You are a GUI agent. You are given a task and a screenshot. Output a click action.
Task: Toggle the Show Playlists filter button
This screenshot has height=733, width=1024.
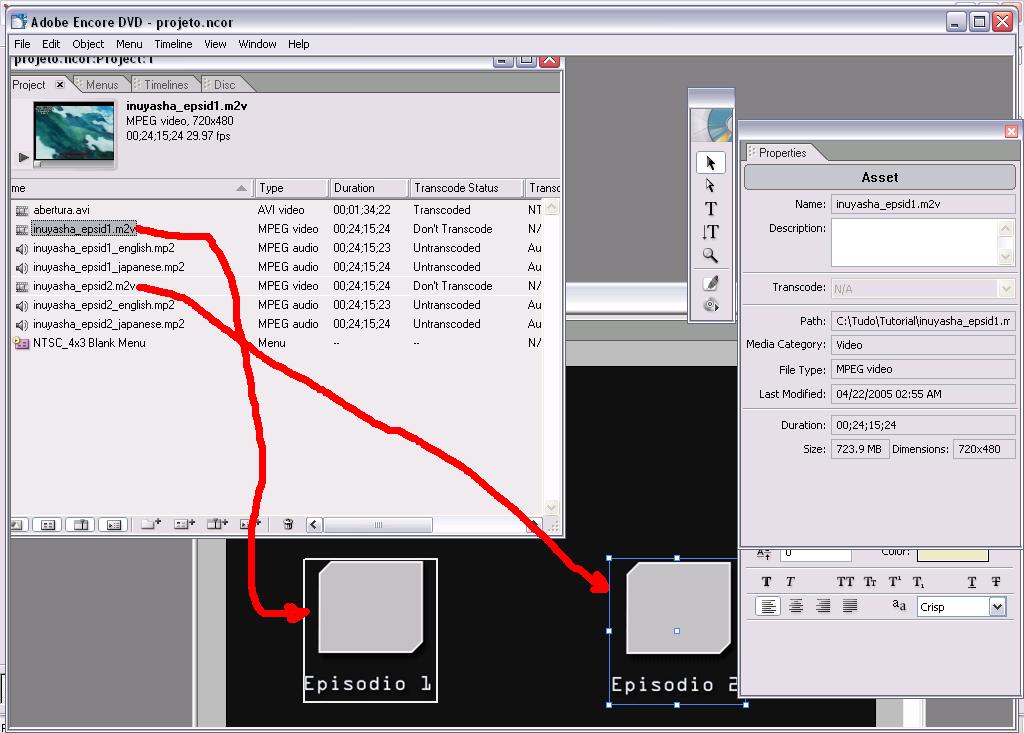point(114,525)
